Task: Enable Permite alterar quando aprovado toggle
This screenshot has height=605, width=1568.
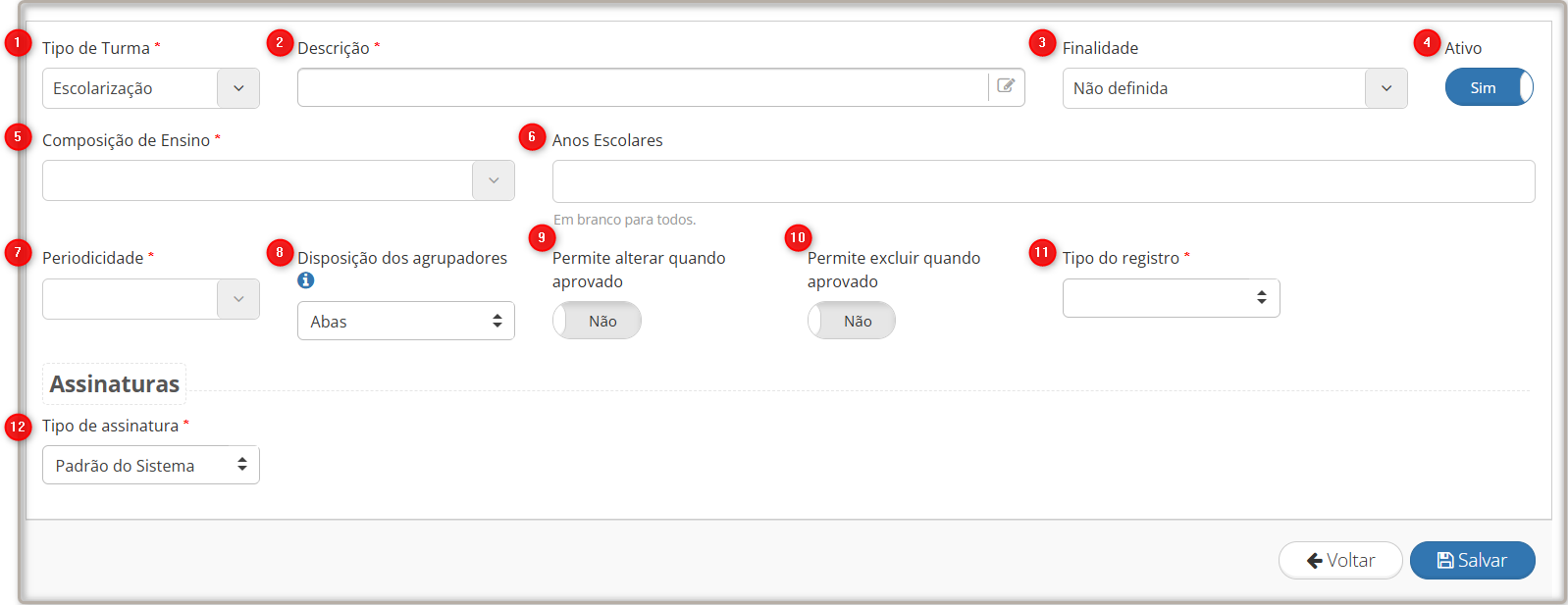Action: [597, 321]
